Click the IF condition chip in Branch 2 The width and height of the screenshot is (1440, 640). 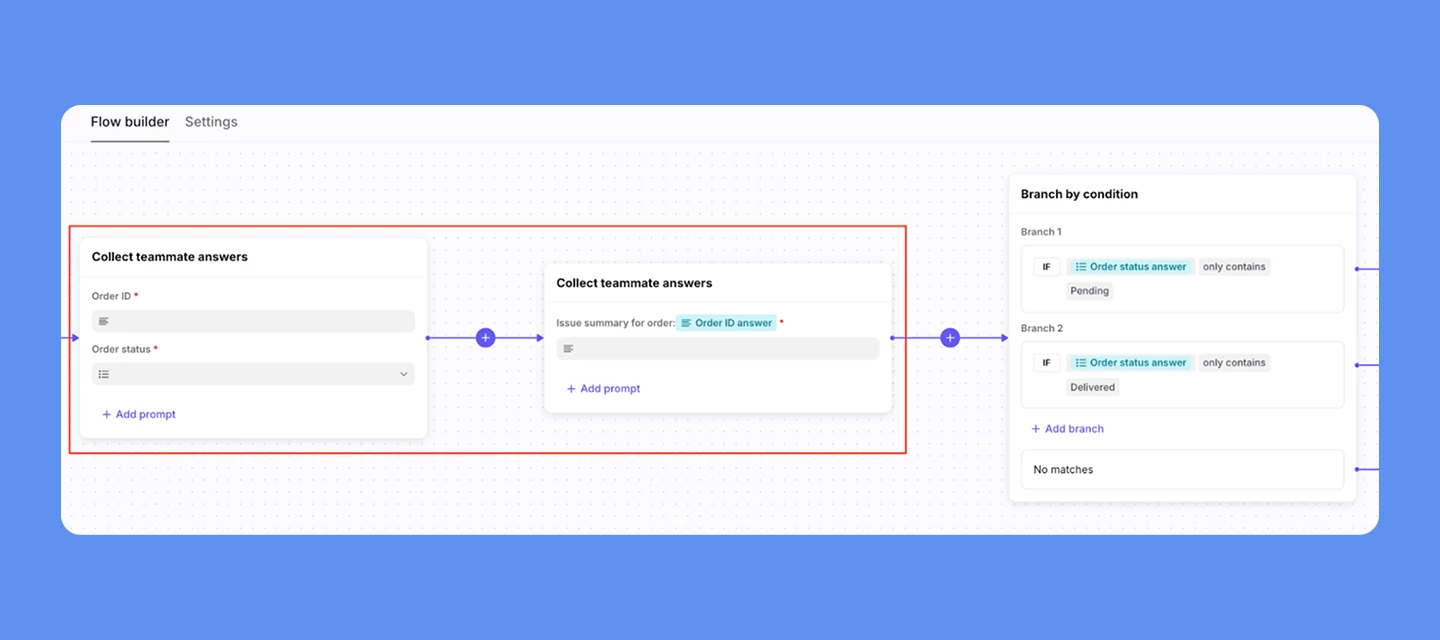(x=1046, y=362)
